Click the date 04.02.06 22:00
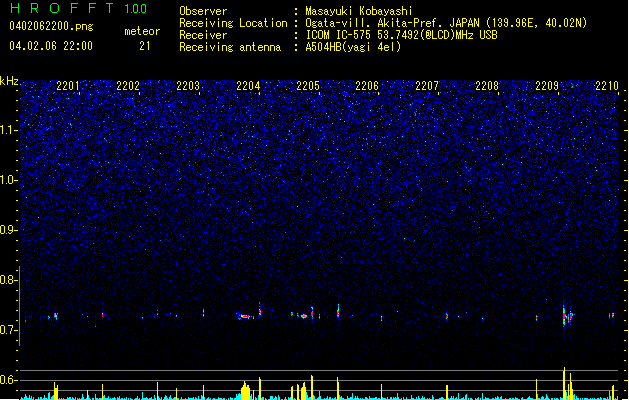 (x=51, y=46)
